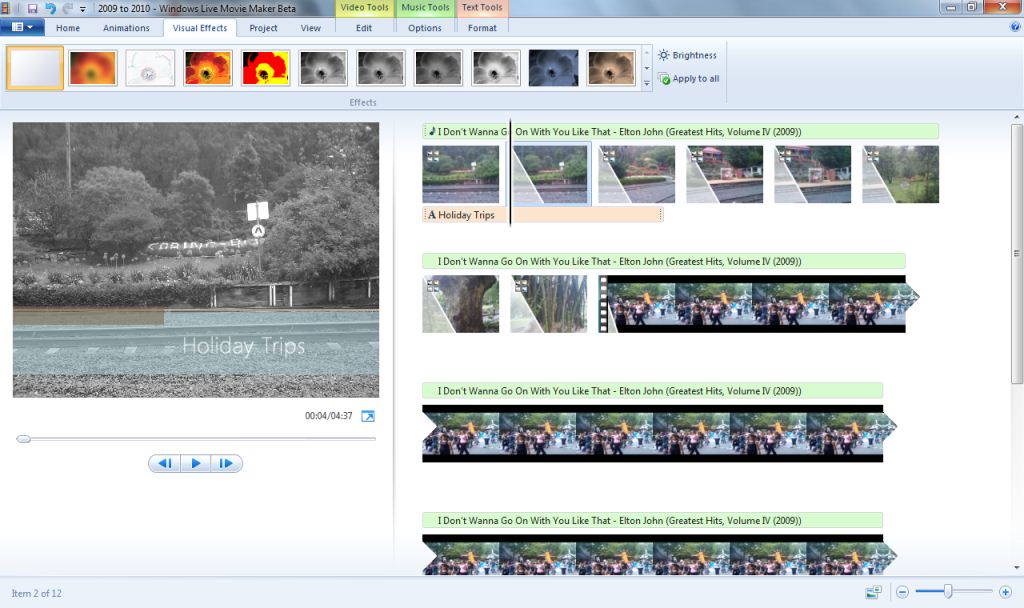Apply the fourth high-contrast grayscale effect
Image resolution: width=1024 pixels, height=608 pixels.
[496, 68]
